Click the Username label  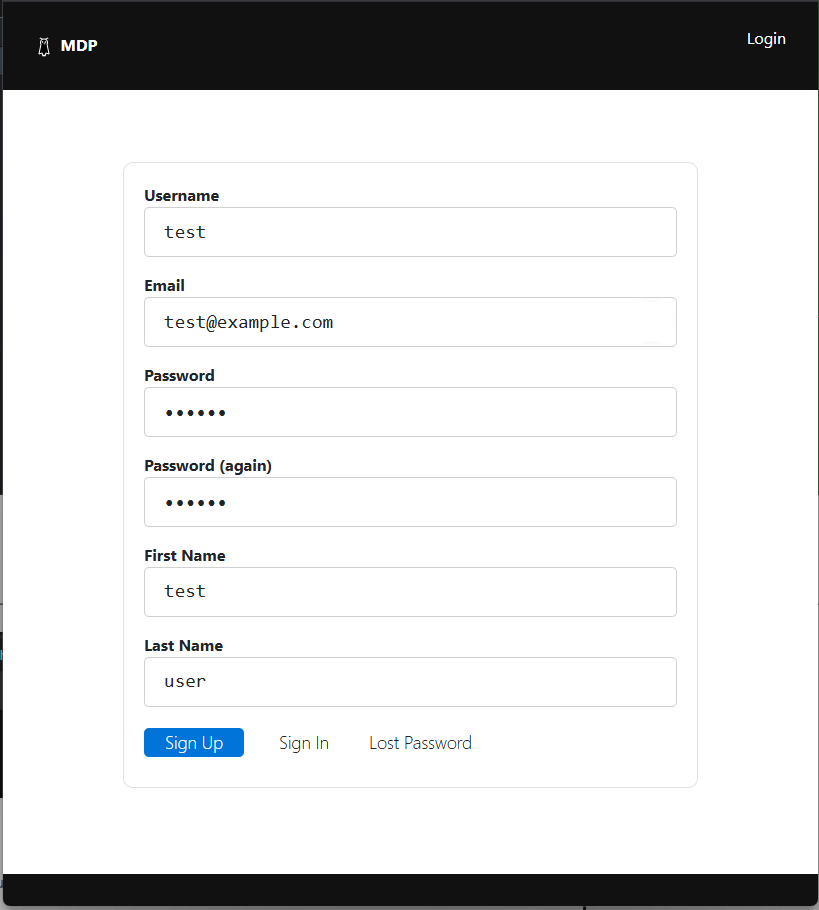point(181,196)
